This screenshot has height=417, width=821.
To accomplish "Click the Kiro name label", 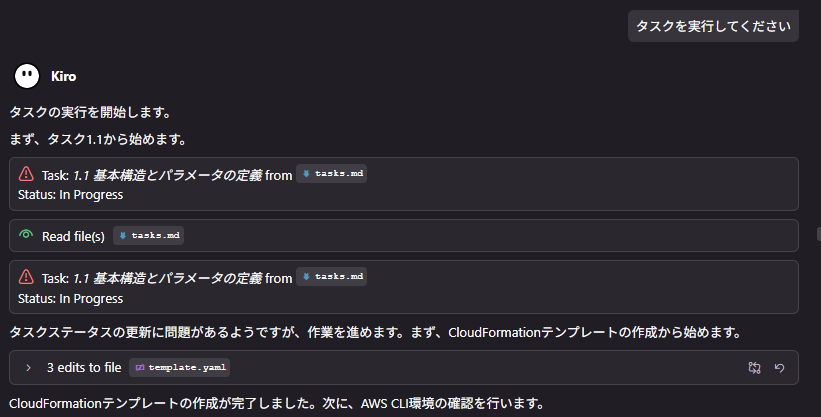I will point(64,76).
